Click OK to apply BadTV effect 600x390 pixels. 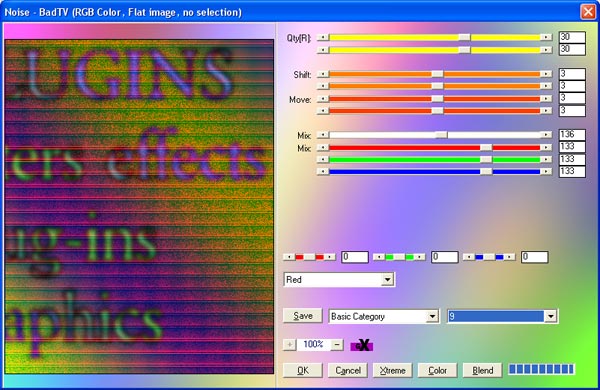coord(303,370)
